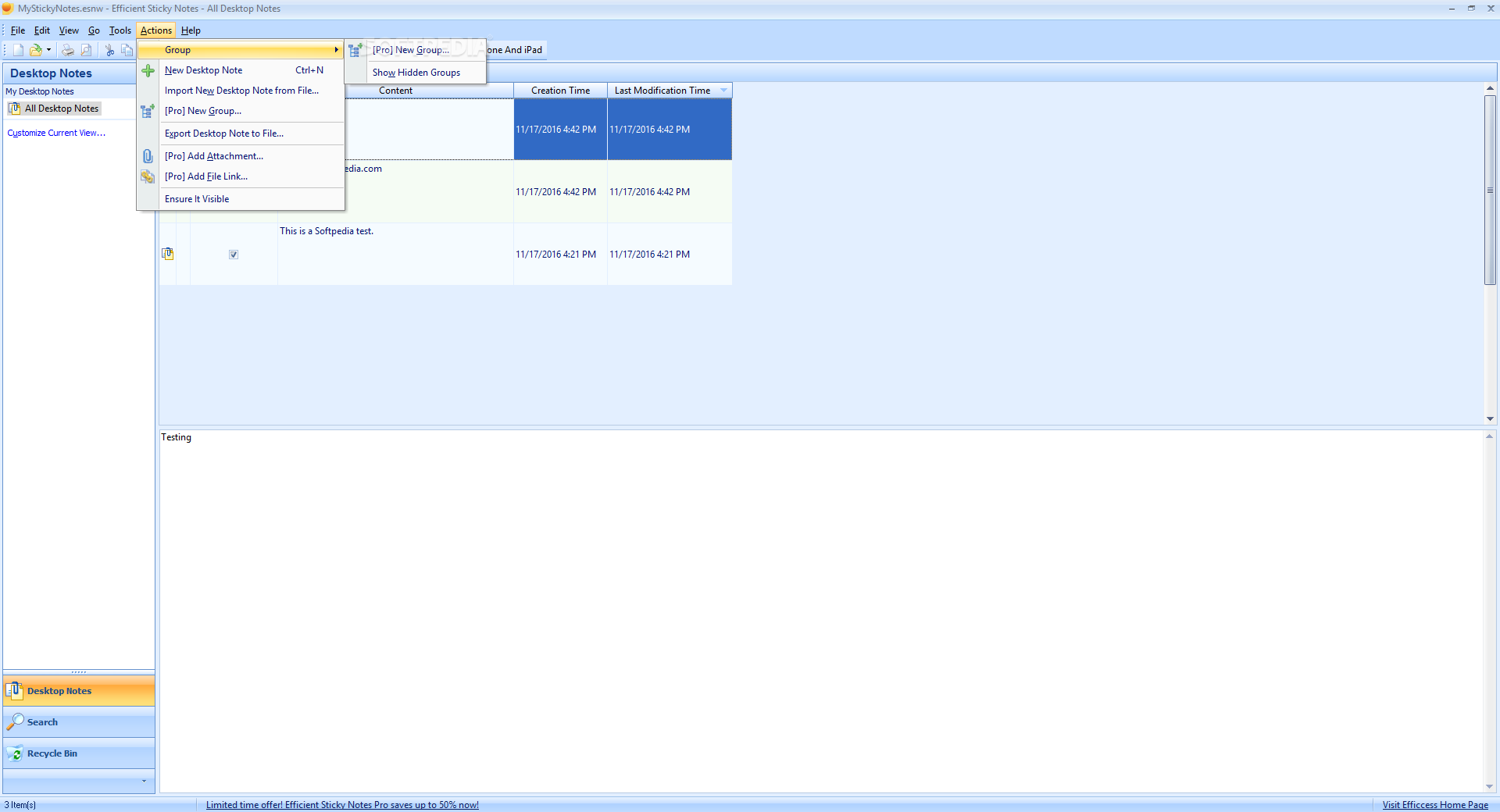The width and height of the screenshot is (1500, 812).
Task: Click the Copy toolbar icon
Action: tap(127, 50)
